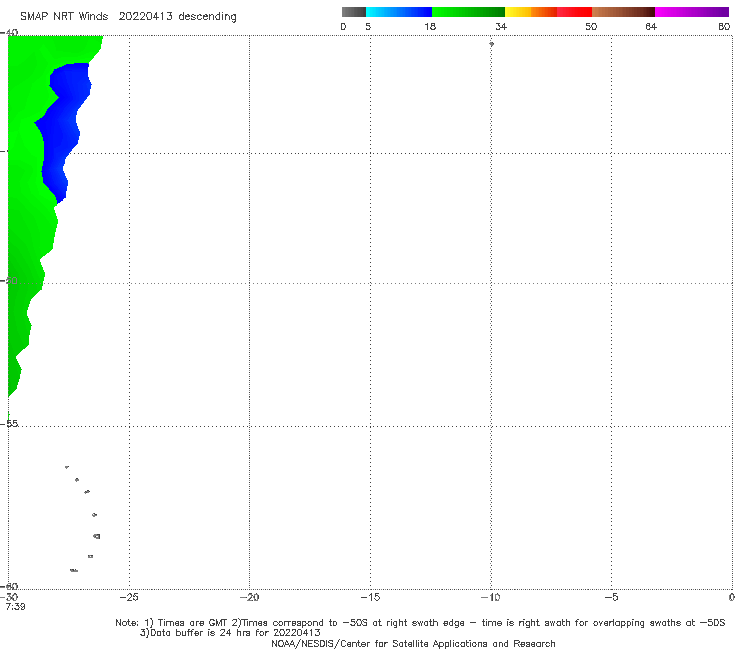This screenshot has width=740, height=650.
Task: Click the color scale label 18
Action: tap(430, 26)
